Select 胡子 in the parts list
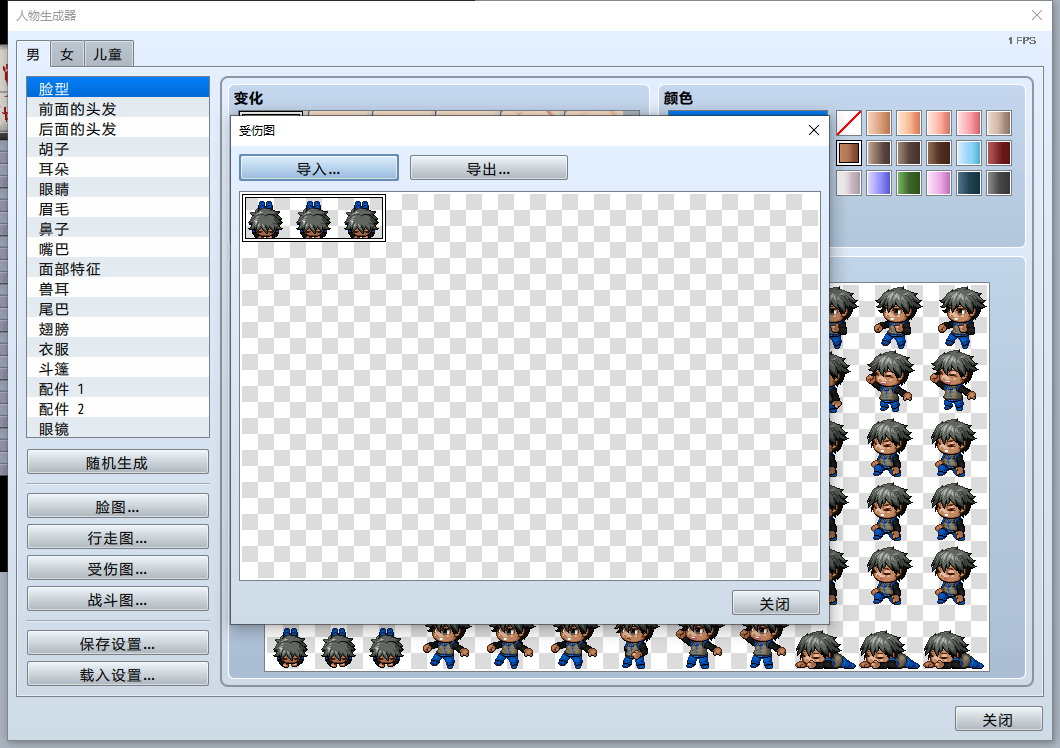The width and height of the screenshot is (1060, 748). pyautogui.click(x=118, y=148)
